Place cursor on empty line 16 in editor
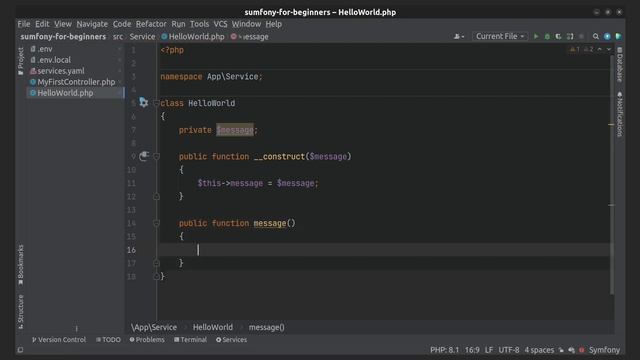Screen dimensions: 640x360 coord(384,250)
